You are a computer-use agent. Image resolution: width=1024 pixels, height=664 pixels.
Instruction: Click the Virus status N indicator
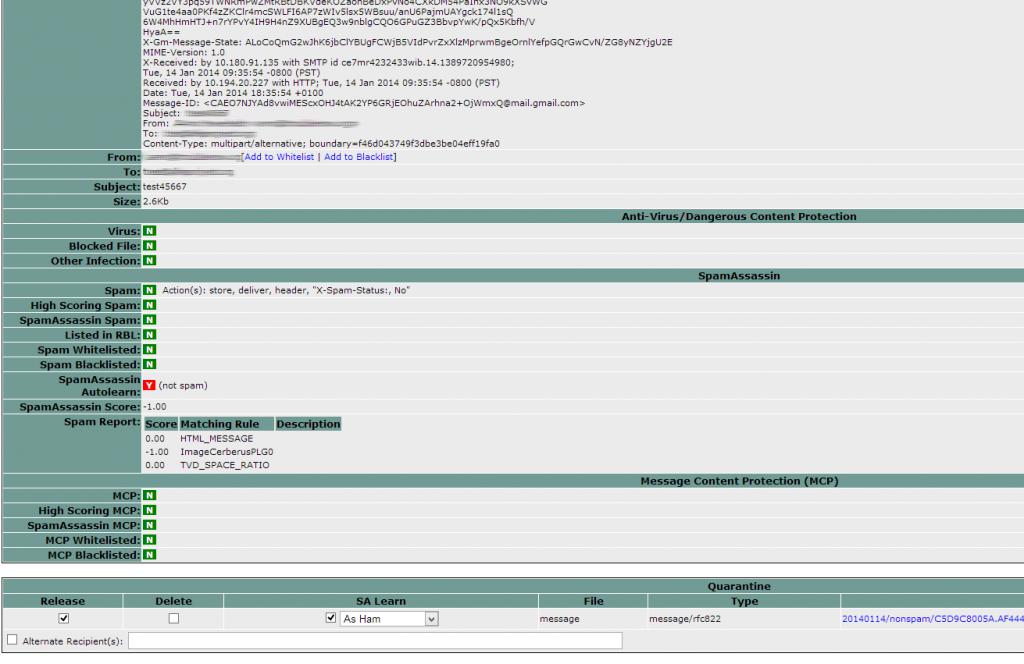150,231
